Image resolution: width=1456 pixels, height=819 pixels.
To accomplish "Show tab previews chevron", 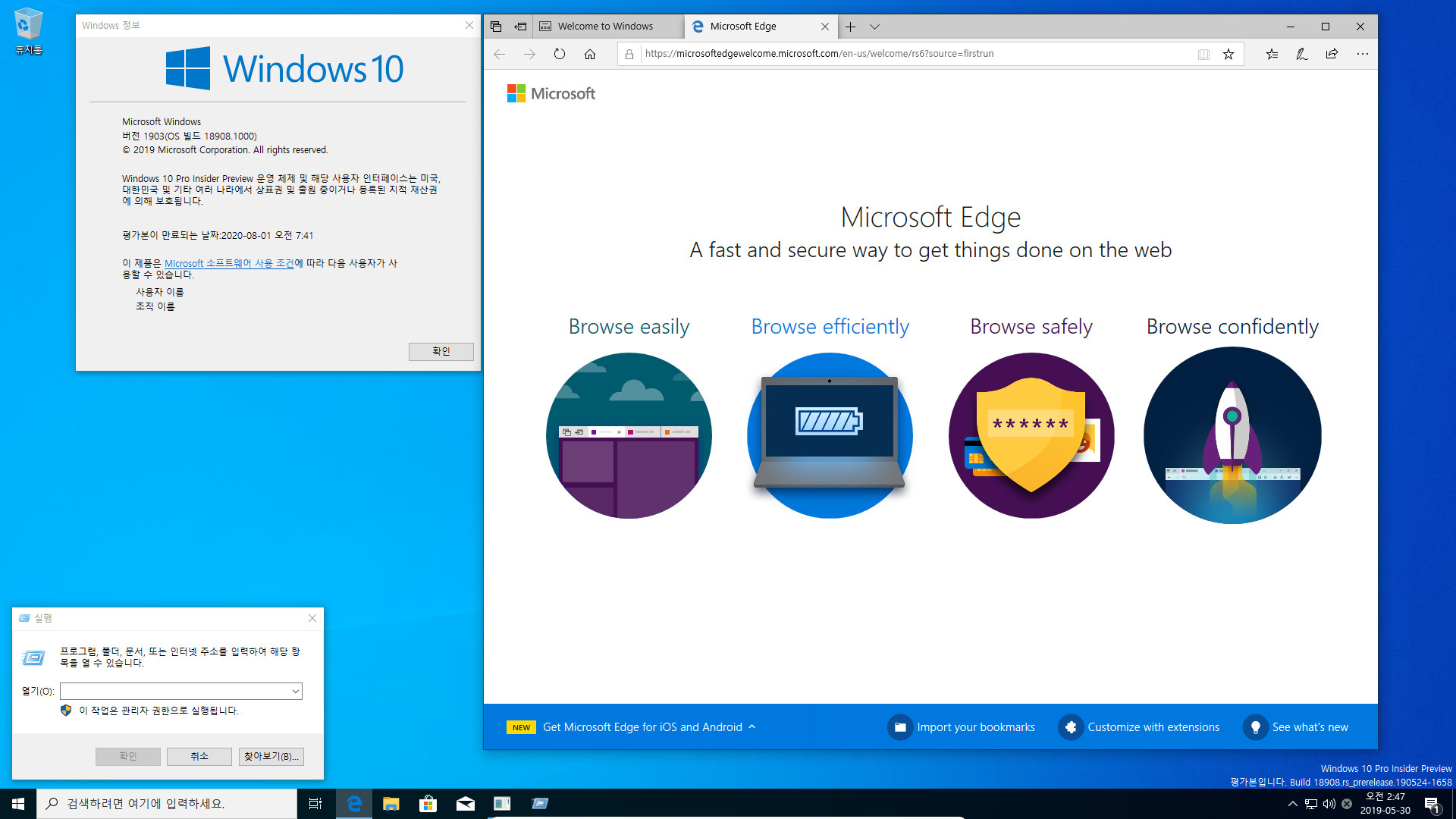I will point(875,27).
